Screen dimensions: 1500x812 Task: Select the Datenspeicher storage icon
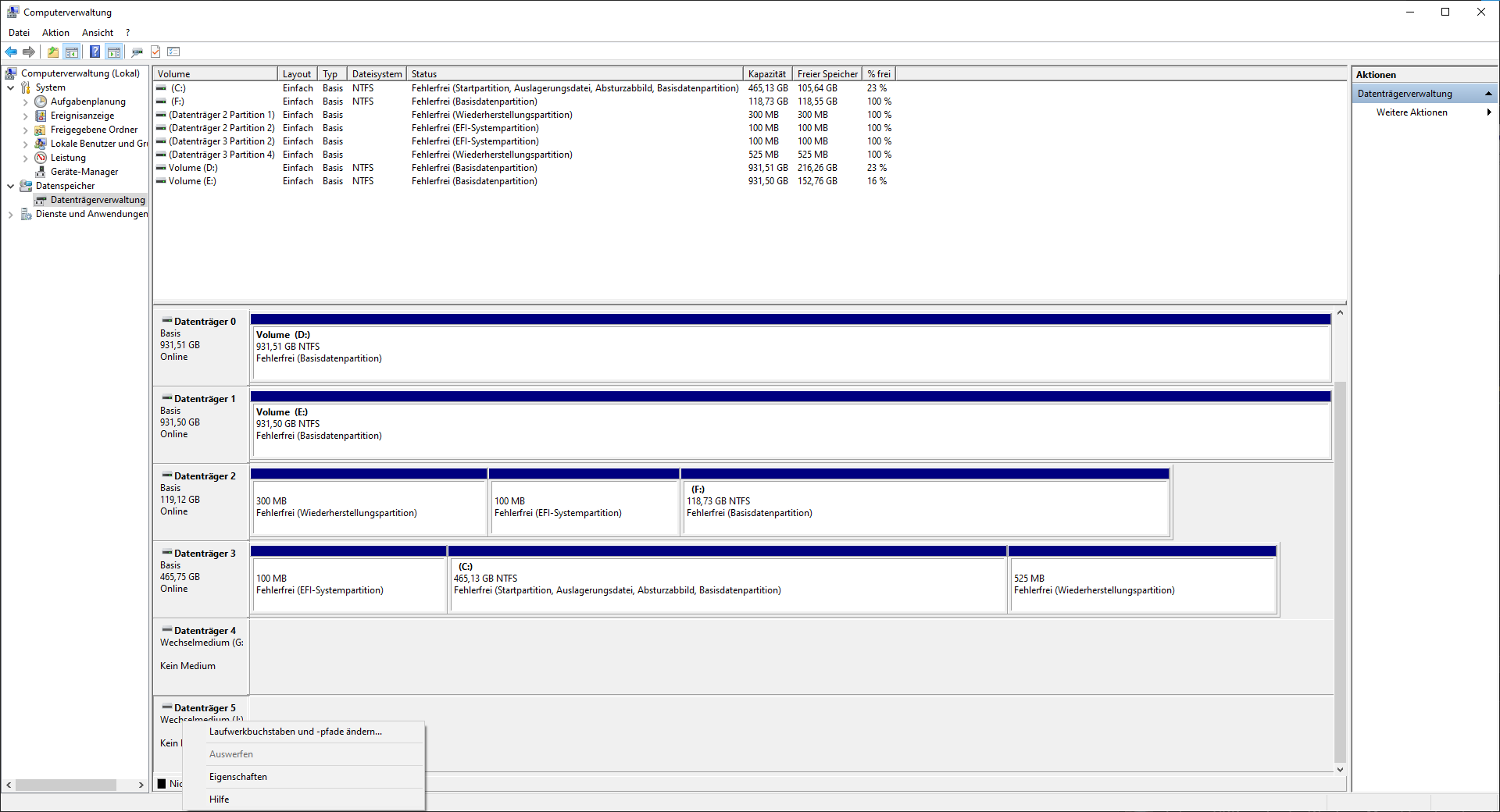tap(26, 186)
